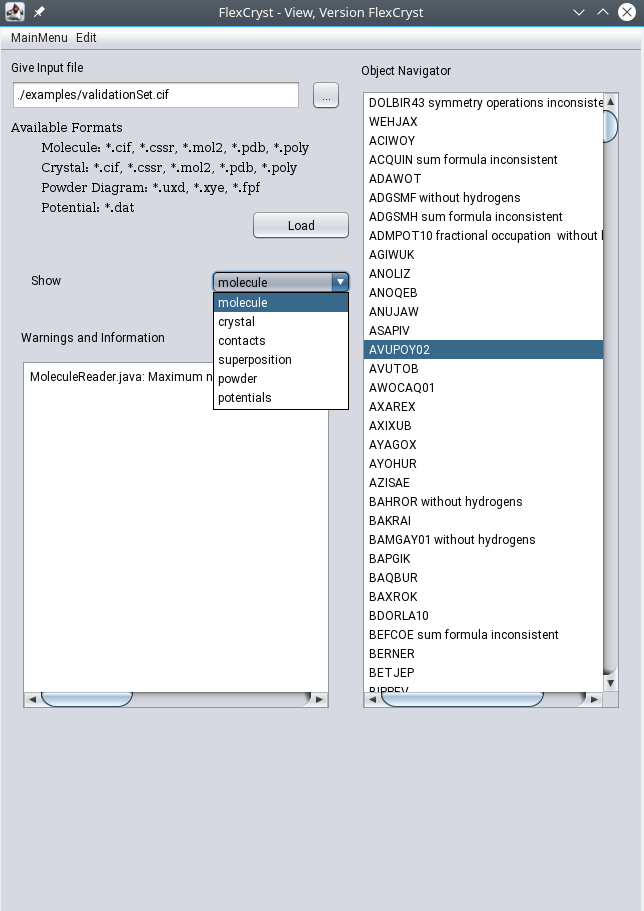Select AVUTOB in Object Navigator
The width and height of the screenshot is (644, 911).
tap(484, 369)
